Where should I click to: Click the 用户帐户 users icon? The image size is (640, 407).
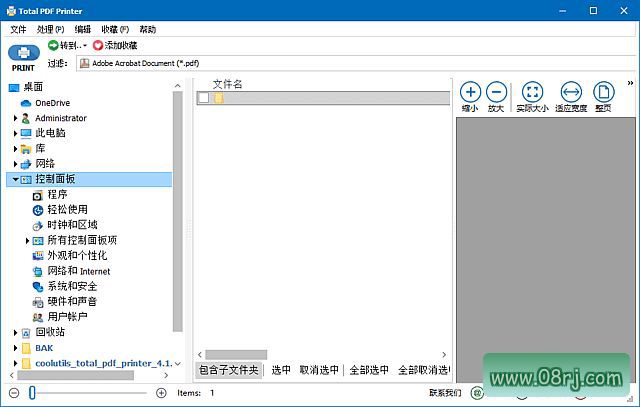coord(38,317)
